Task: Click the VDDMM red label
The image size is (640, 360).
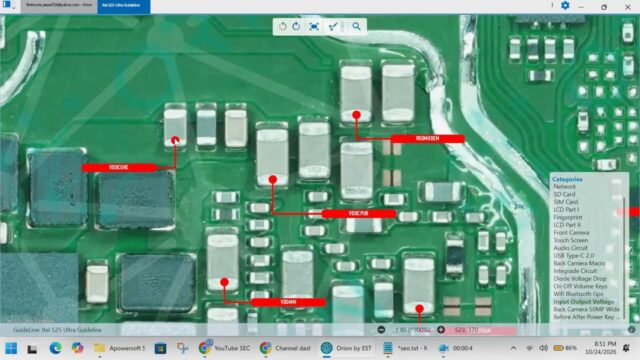Action: 288,302
